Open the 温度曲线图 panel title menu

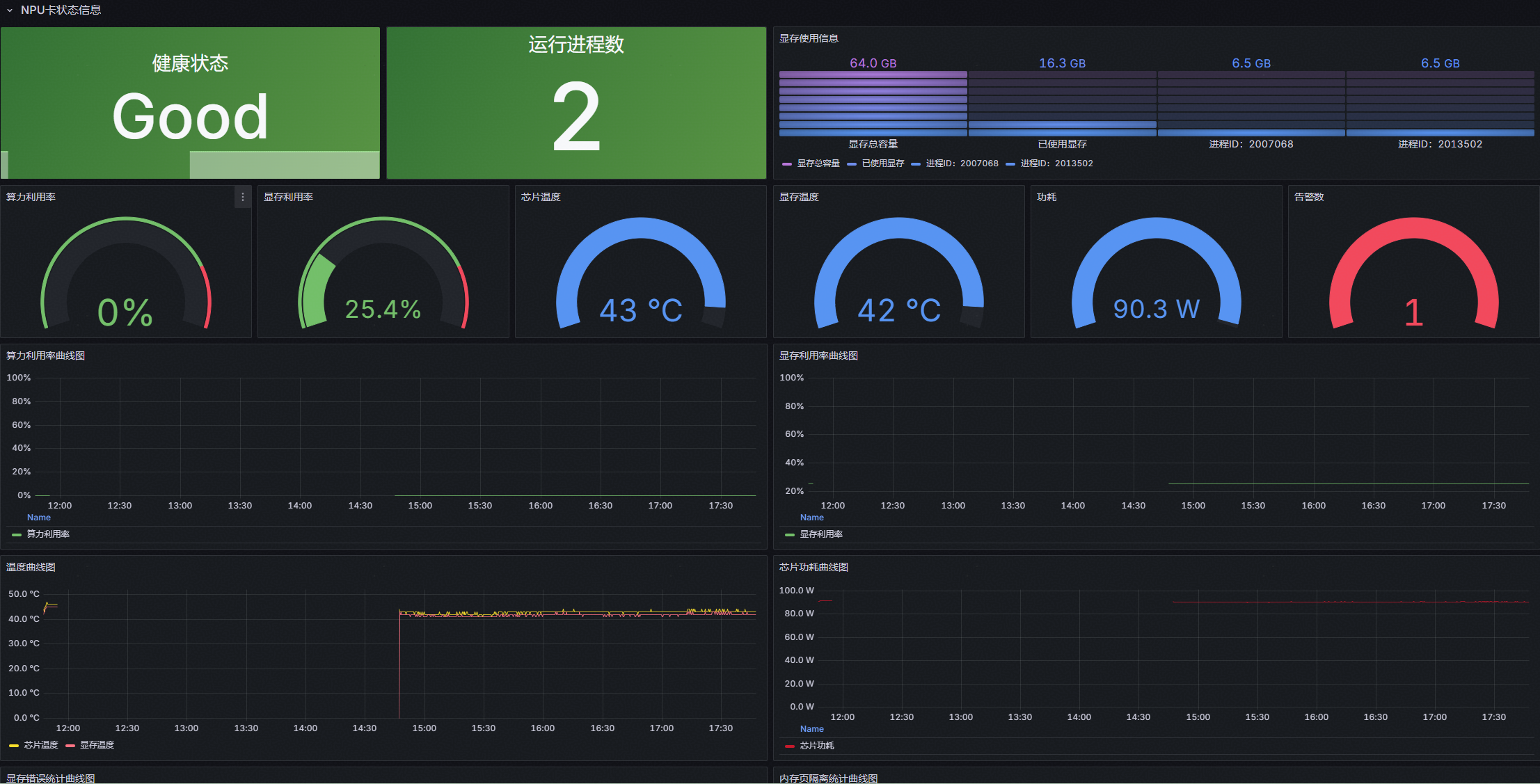pos(31,568)
